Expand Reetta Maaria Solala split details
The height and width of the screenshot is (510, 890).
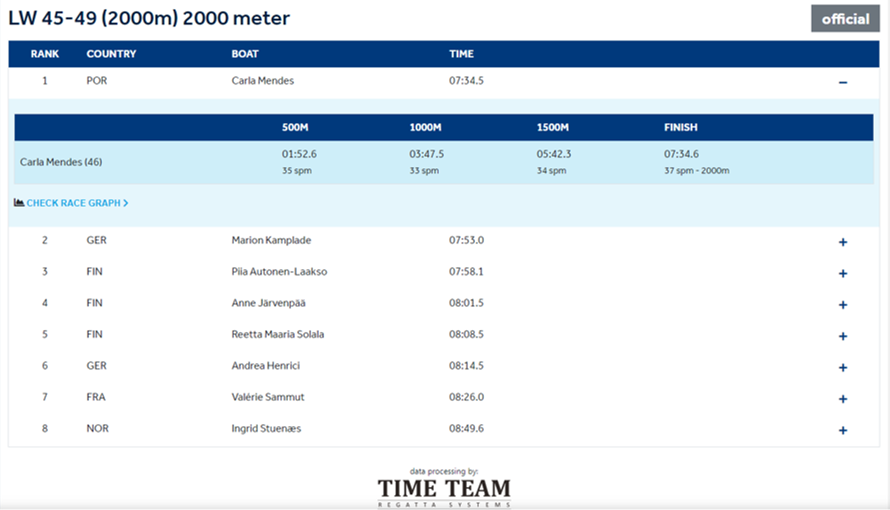842,335
